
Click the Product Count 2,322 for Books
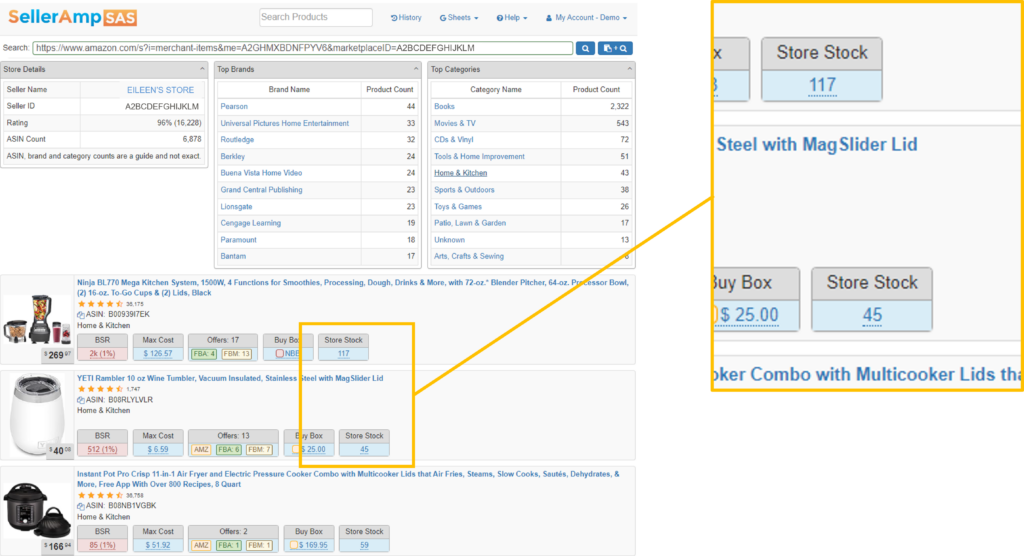tap(619, 106)
